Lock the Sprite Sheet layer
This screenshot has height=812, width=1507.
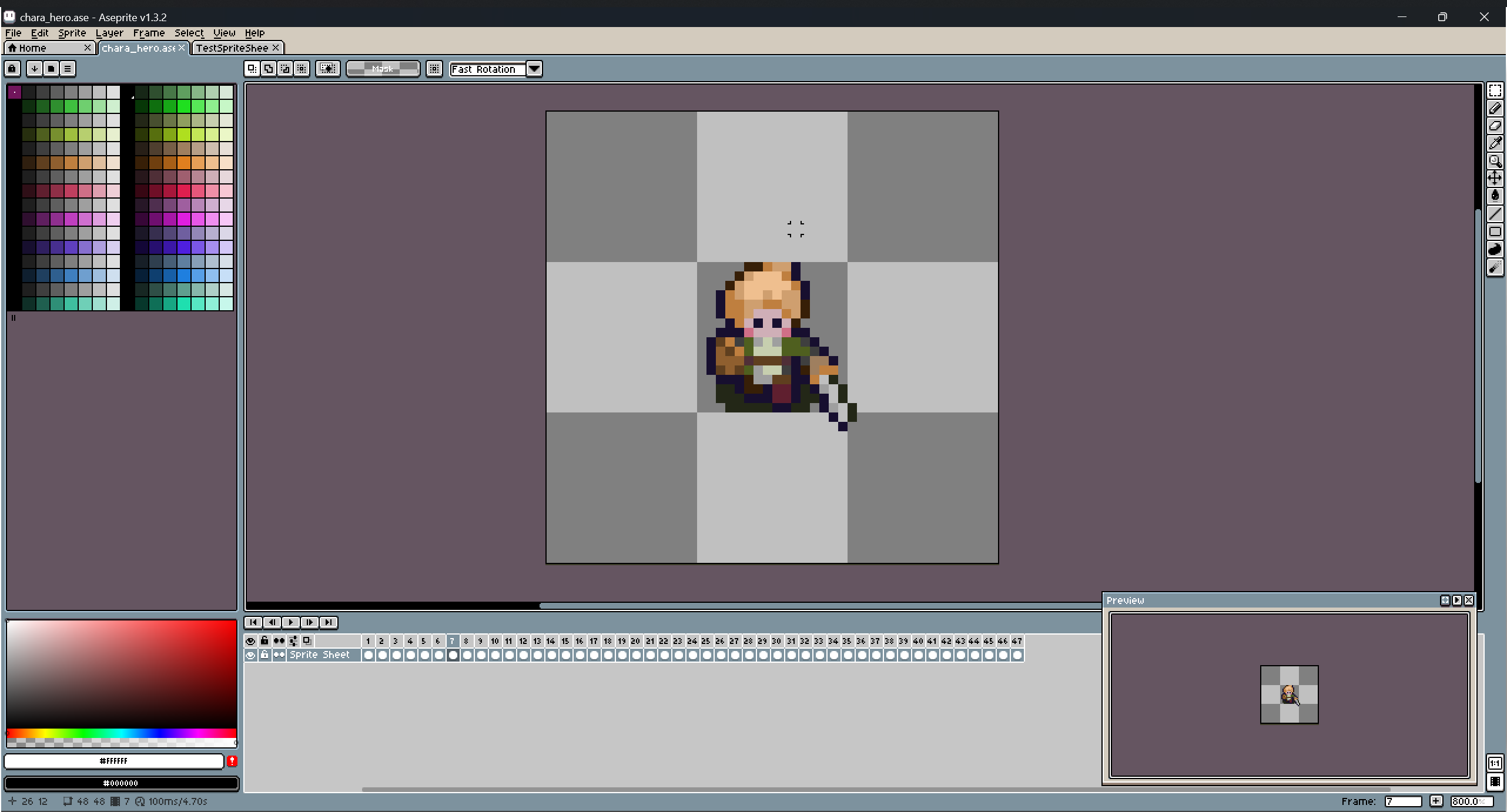click(265, 655)
